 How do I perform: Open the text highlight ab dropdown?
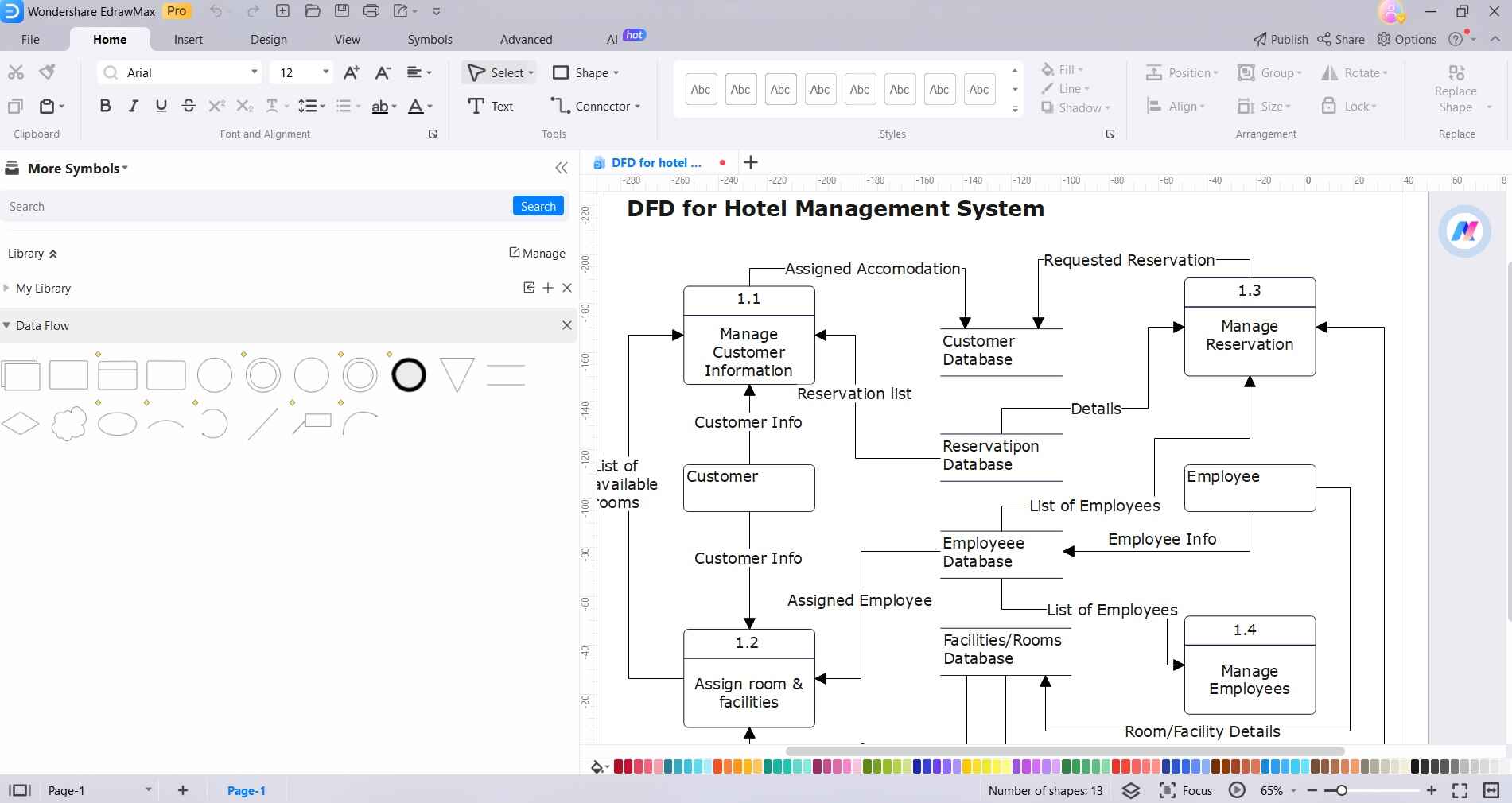(x=384, y=106)
